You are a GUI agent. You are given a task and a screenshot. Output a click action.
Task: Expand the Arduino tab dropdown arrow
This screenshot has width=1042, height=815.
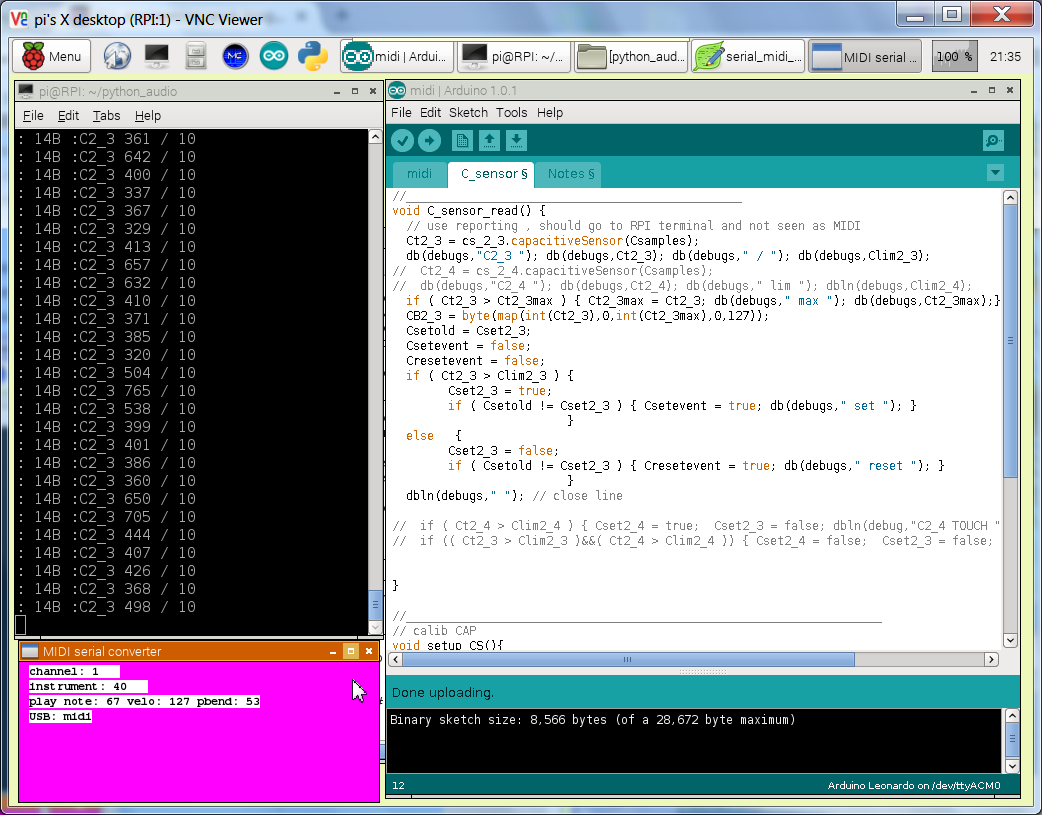[x=994, y=173]
